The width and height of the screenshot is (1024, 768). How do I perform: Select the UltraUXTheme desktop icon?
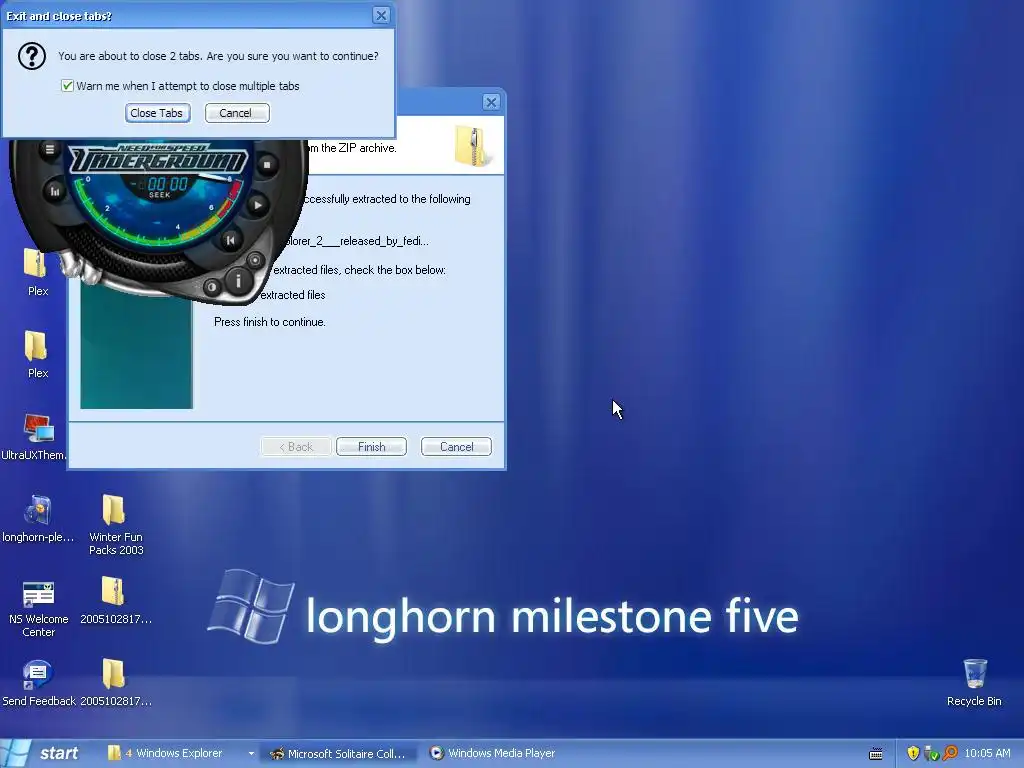(x=34, y=437)
